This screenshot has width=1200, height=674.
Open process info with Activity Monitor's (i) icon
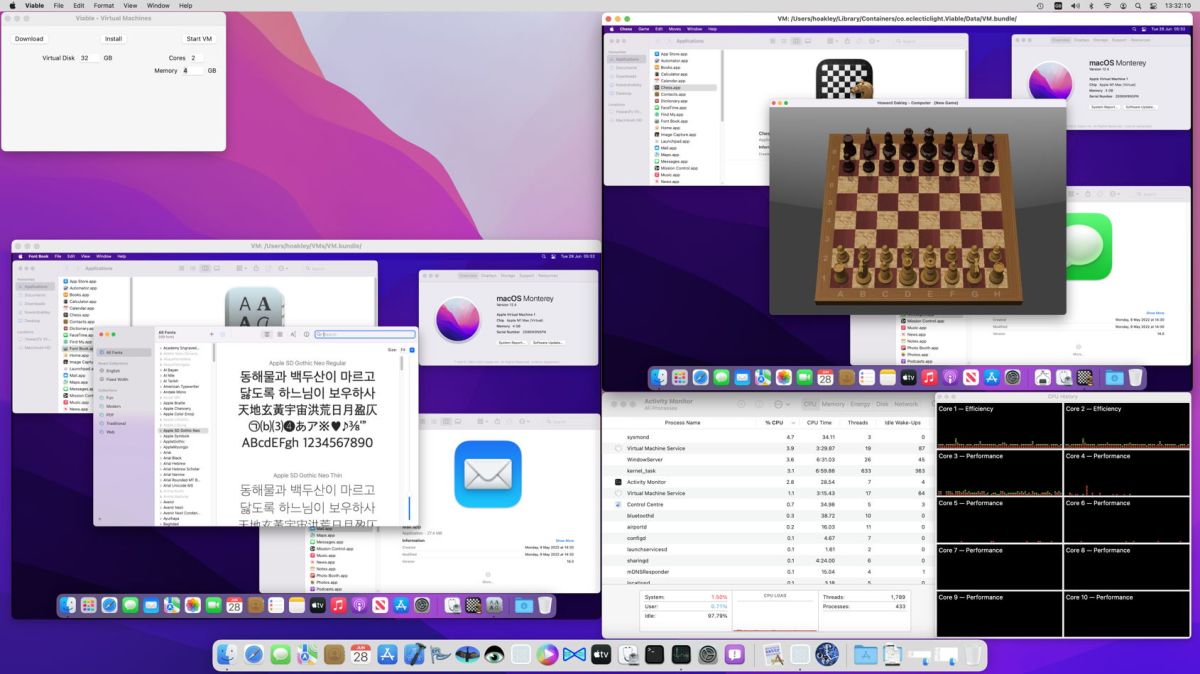(757, 404)
